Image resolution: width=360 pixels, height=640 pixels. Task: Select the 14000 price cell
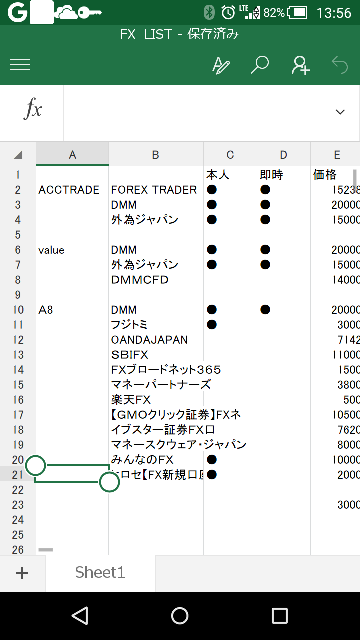click(336, 280)
